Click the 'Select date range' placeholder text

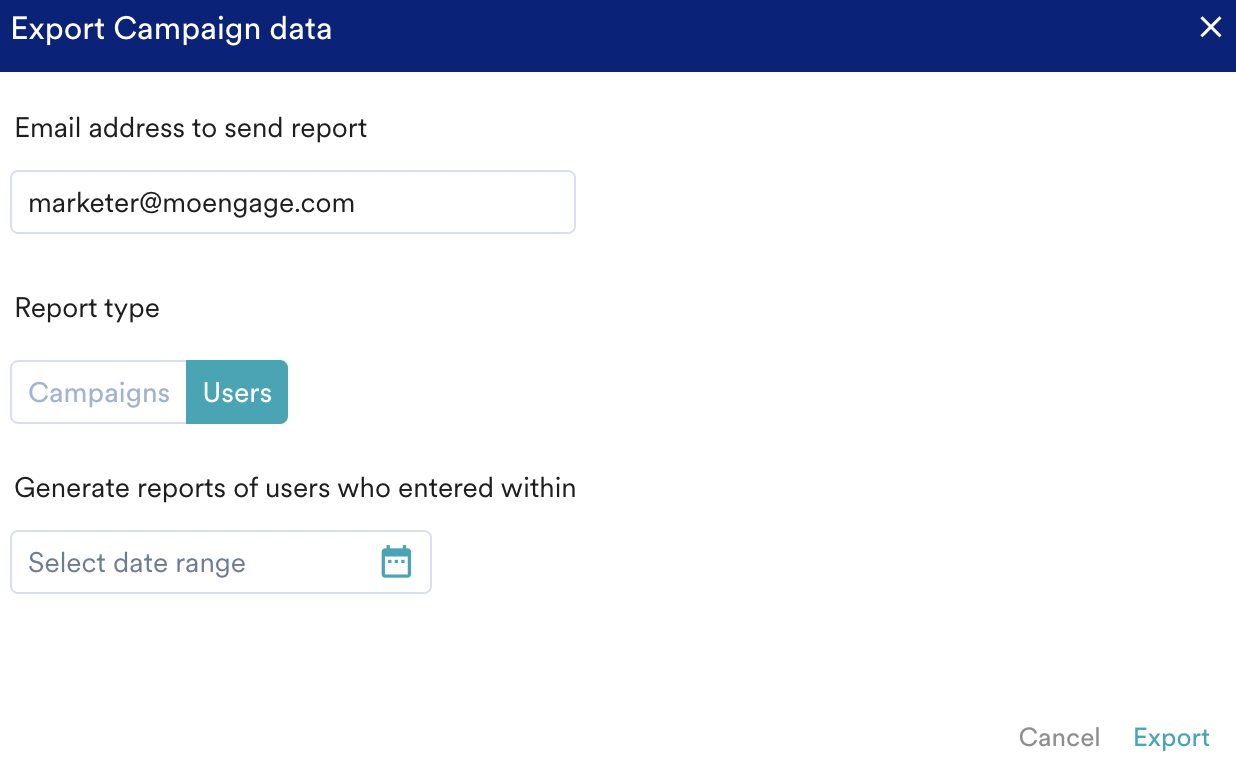click(x=137, y=563)
